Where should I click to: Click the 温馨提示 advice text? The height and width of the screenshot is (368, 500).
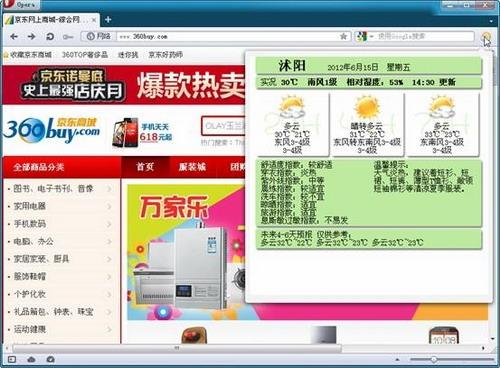(x=423, y=177)
